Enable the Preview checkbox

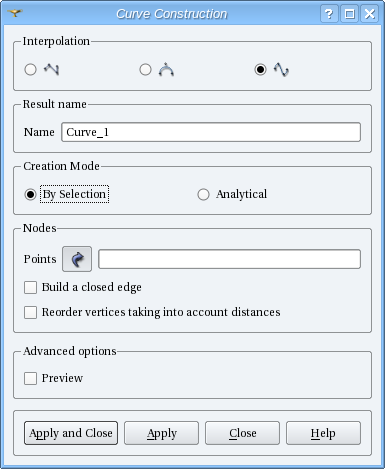(30, 378)
